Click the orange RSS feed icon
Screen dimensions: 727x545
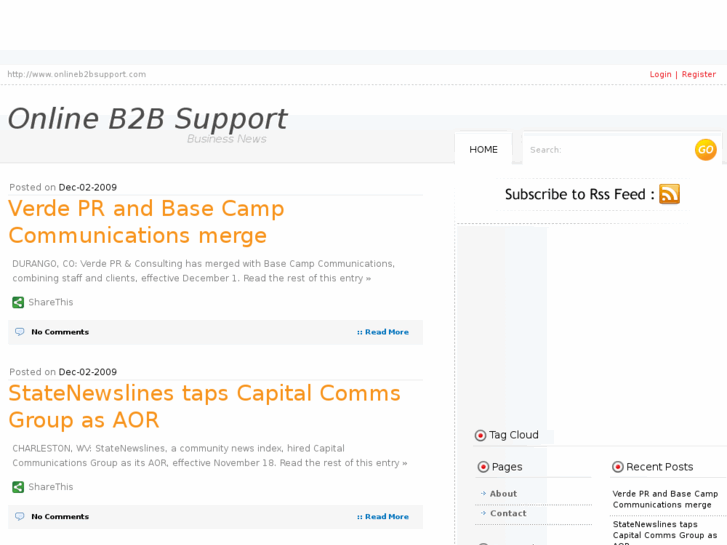(x=669, y=194)
